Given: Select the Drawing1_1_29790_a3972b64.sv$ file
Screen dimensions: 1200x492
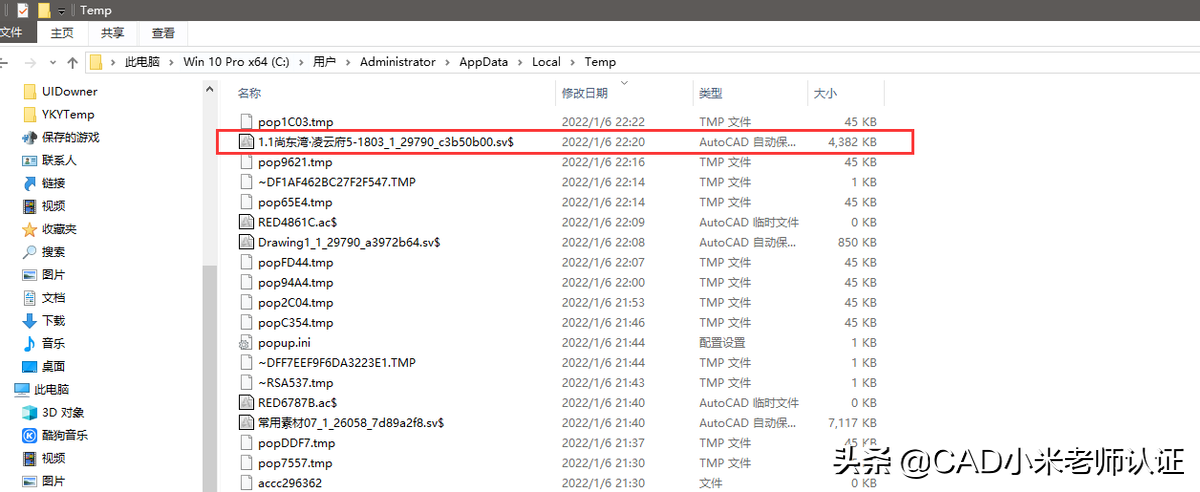Looking at the screenshot, I should point(348,242).
